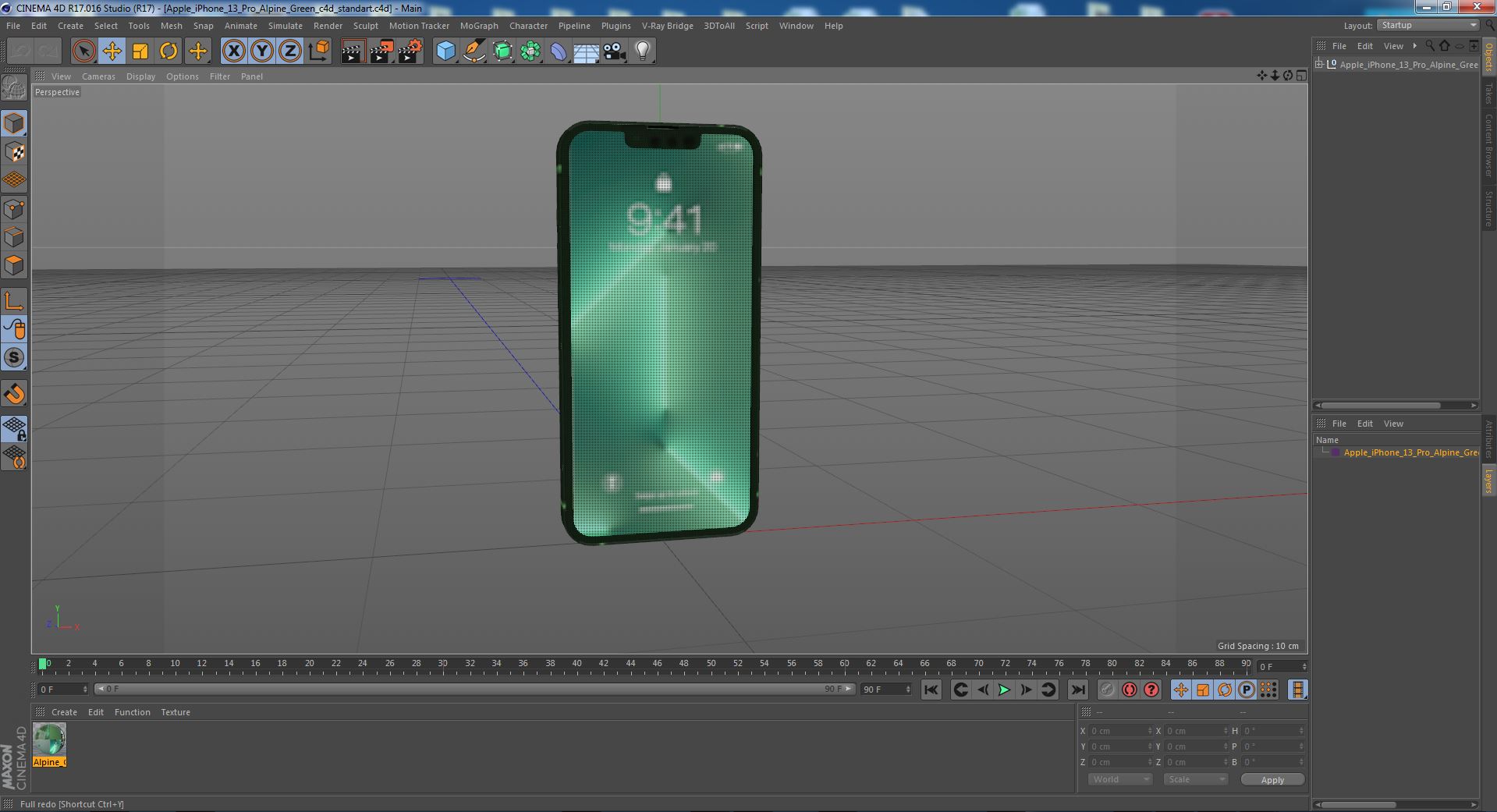Toggle Z axis lock
This screenshot has height=812, width=1497.
click(290, 51)
